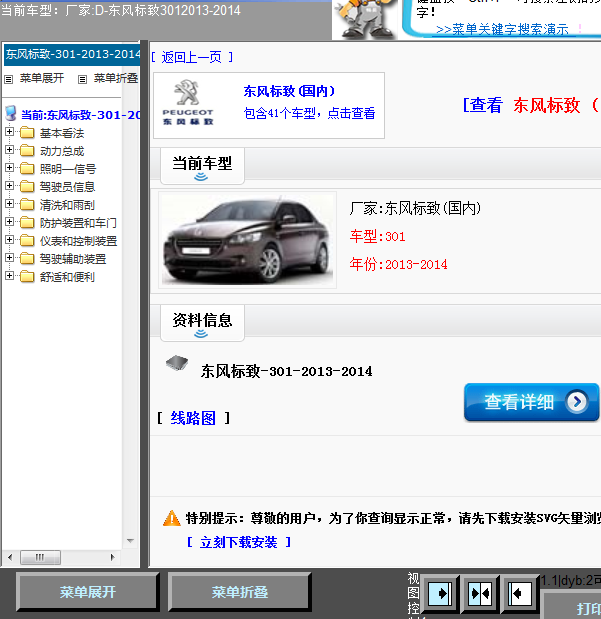Open the 线路图 link

tap(193, 418)
